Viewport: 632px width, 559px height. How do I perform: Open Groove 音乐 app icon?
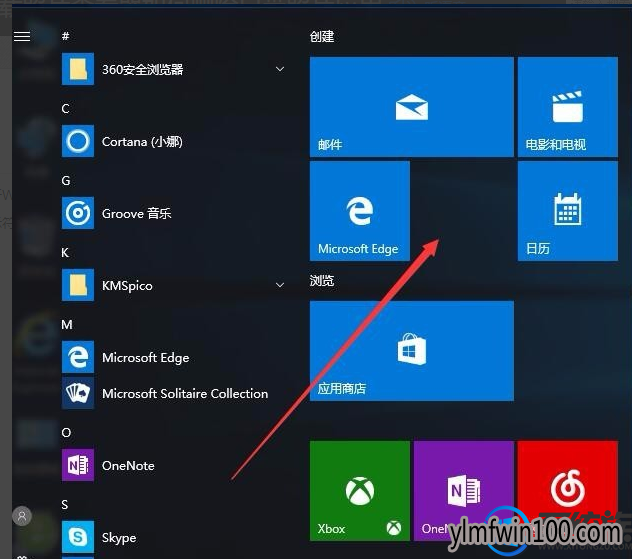tap(78, 213)
